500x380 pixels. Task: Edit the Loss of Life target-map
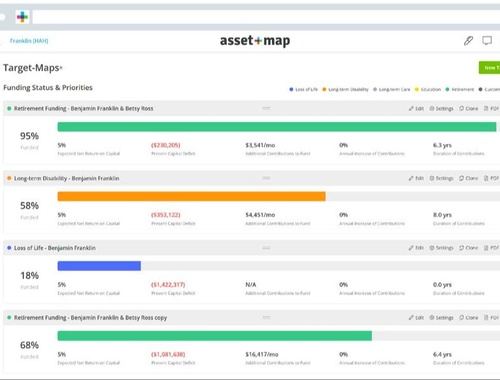pos(416,248)
